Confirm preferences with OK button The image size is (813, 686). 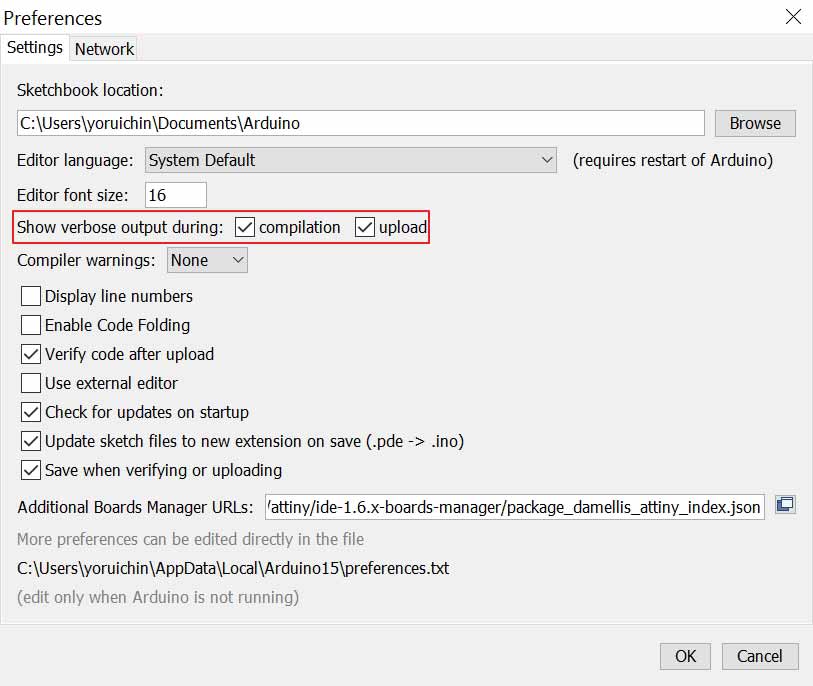coord(685,656)
